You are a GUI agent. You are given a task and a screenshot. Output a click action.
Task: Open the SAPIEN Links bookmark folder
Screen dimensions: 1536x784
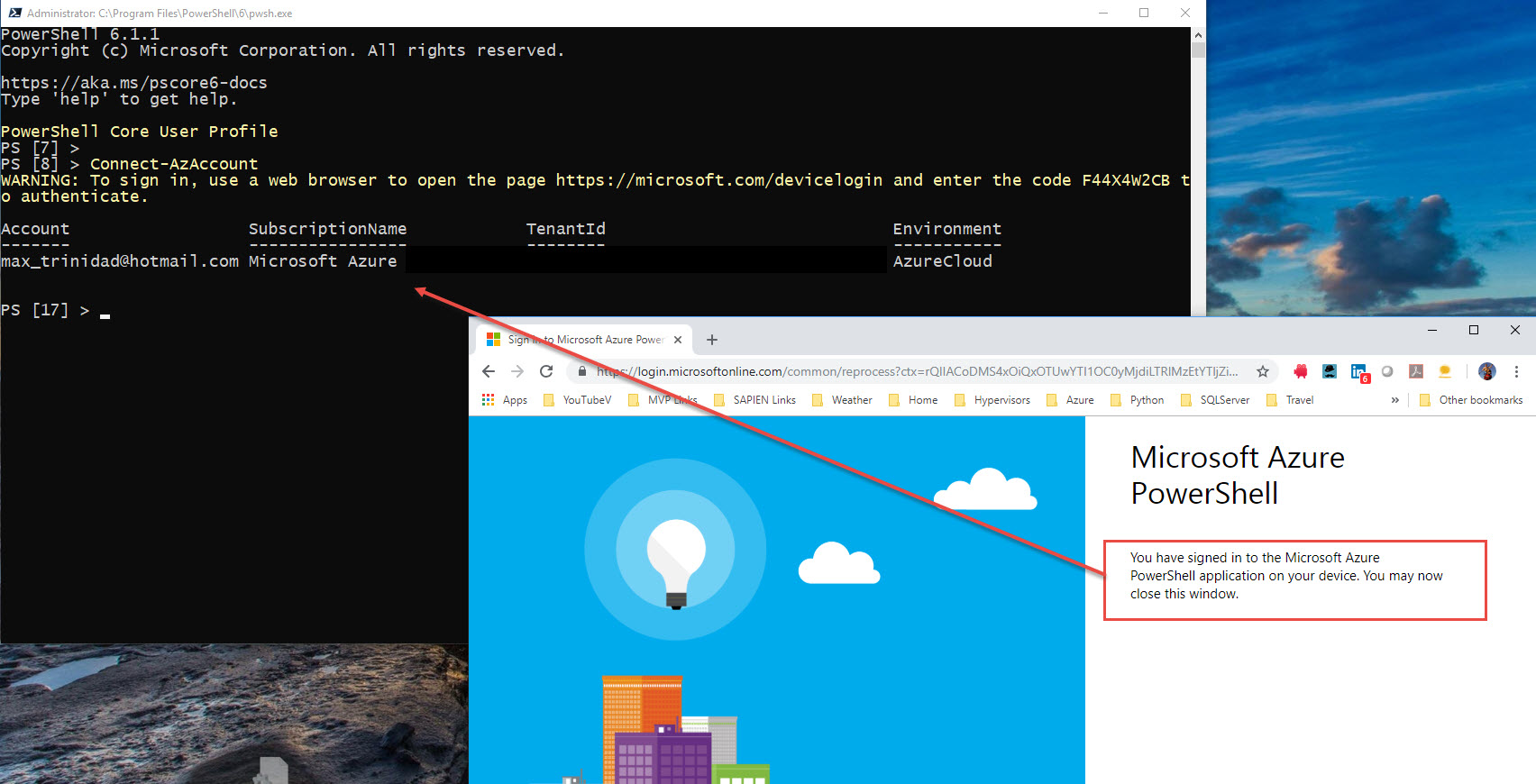[754, 400]
